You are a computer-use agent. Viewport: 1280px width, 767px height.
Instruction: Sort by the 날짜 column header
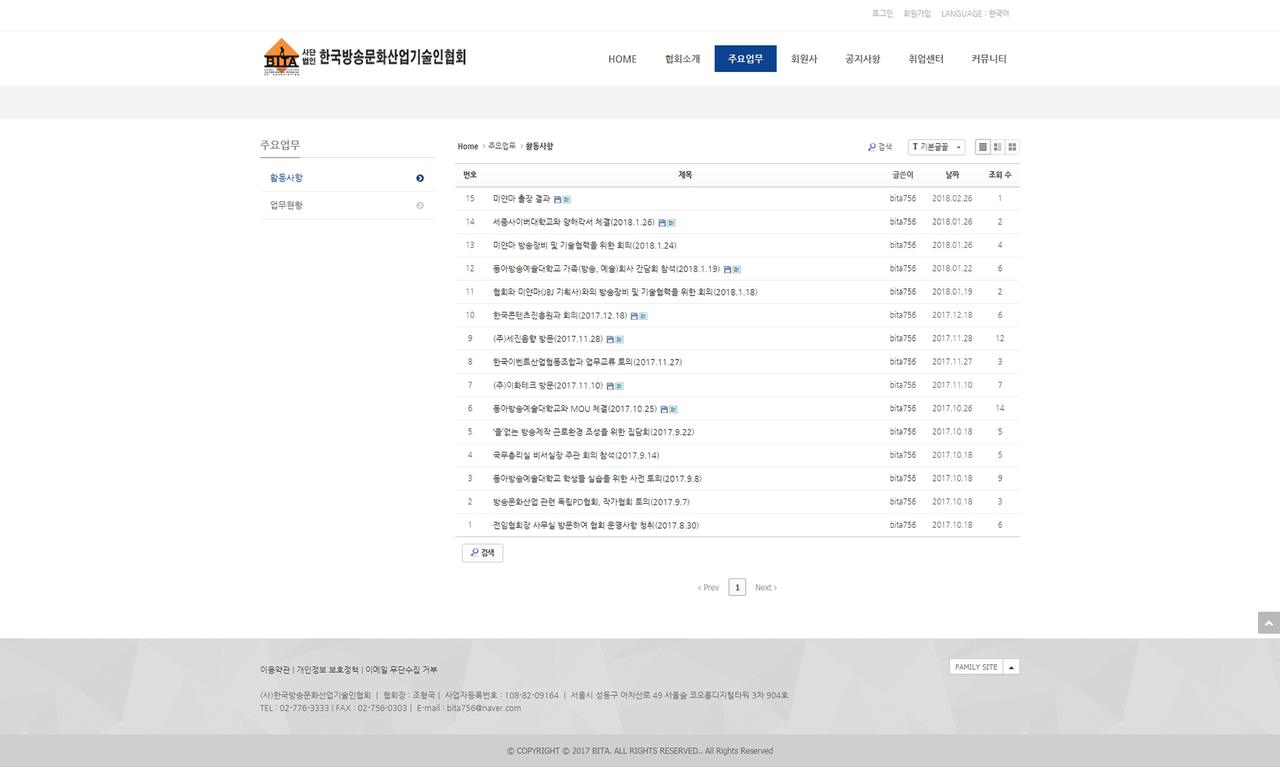click(x=952, y=175)
